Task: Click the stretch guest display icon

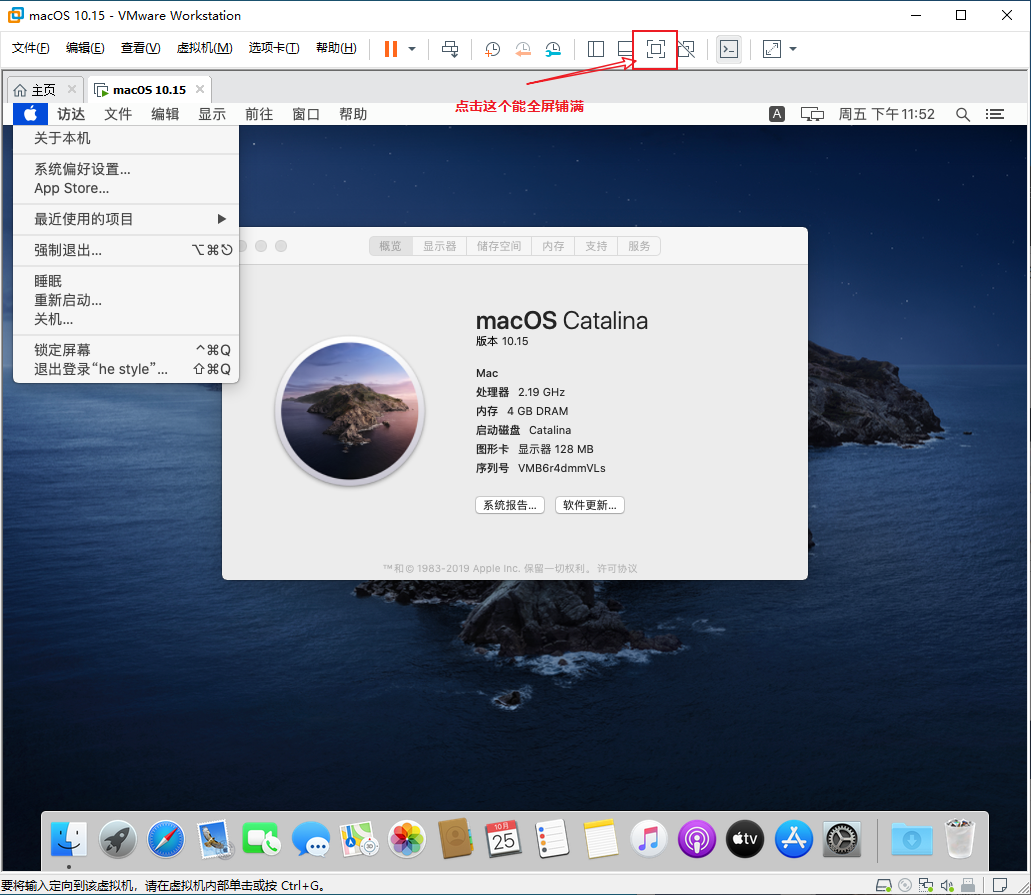Action: coord(771,49)
